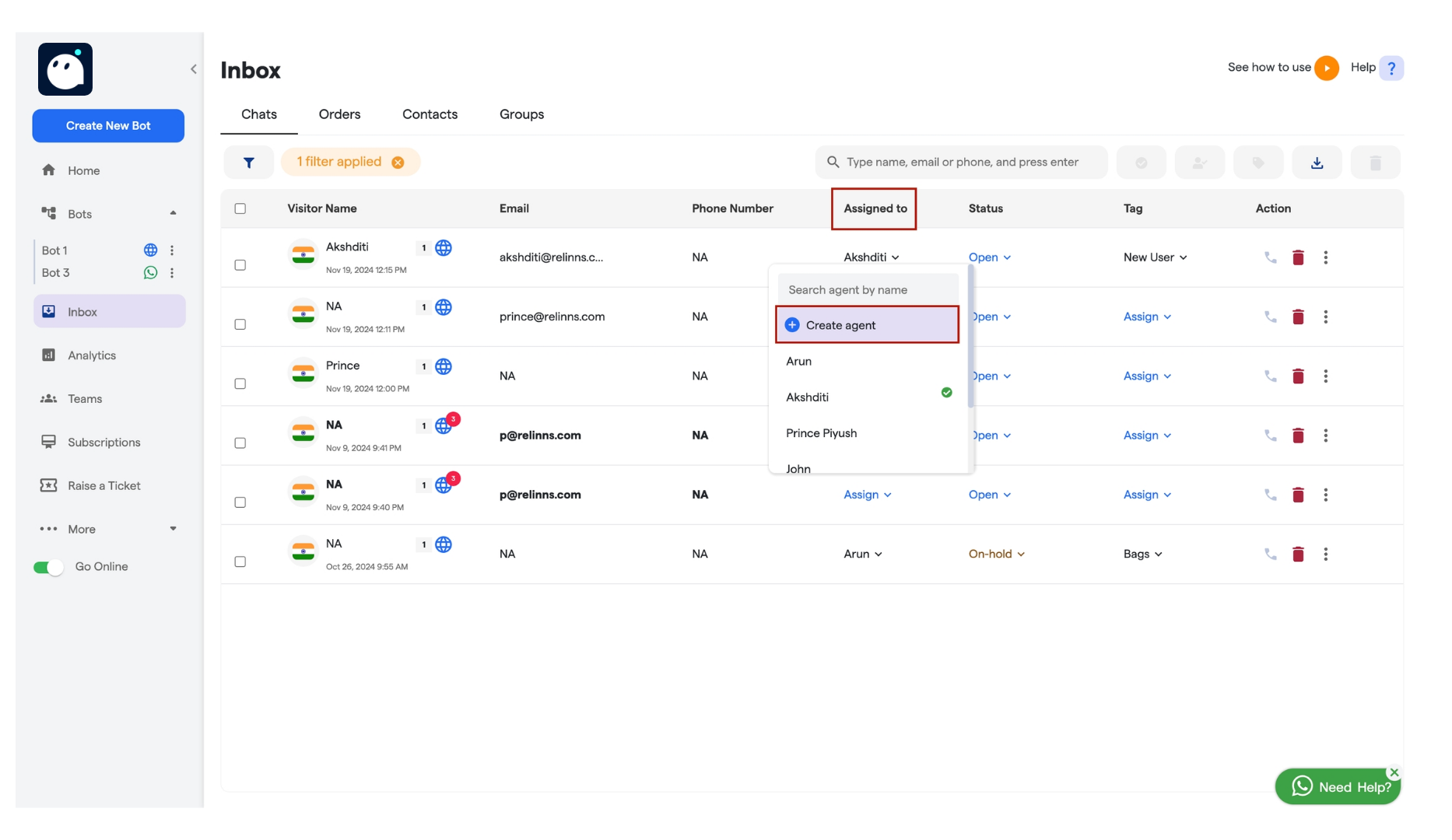
Task: Open Bot 3 WhatsApp icon
Action: point(151,273)
